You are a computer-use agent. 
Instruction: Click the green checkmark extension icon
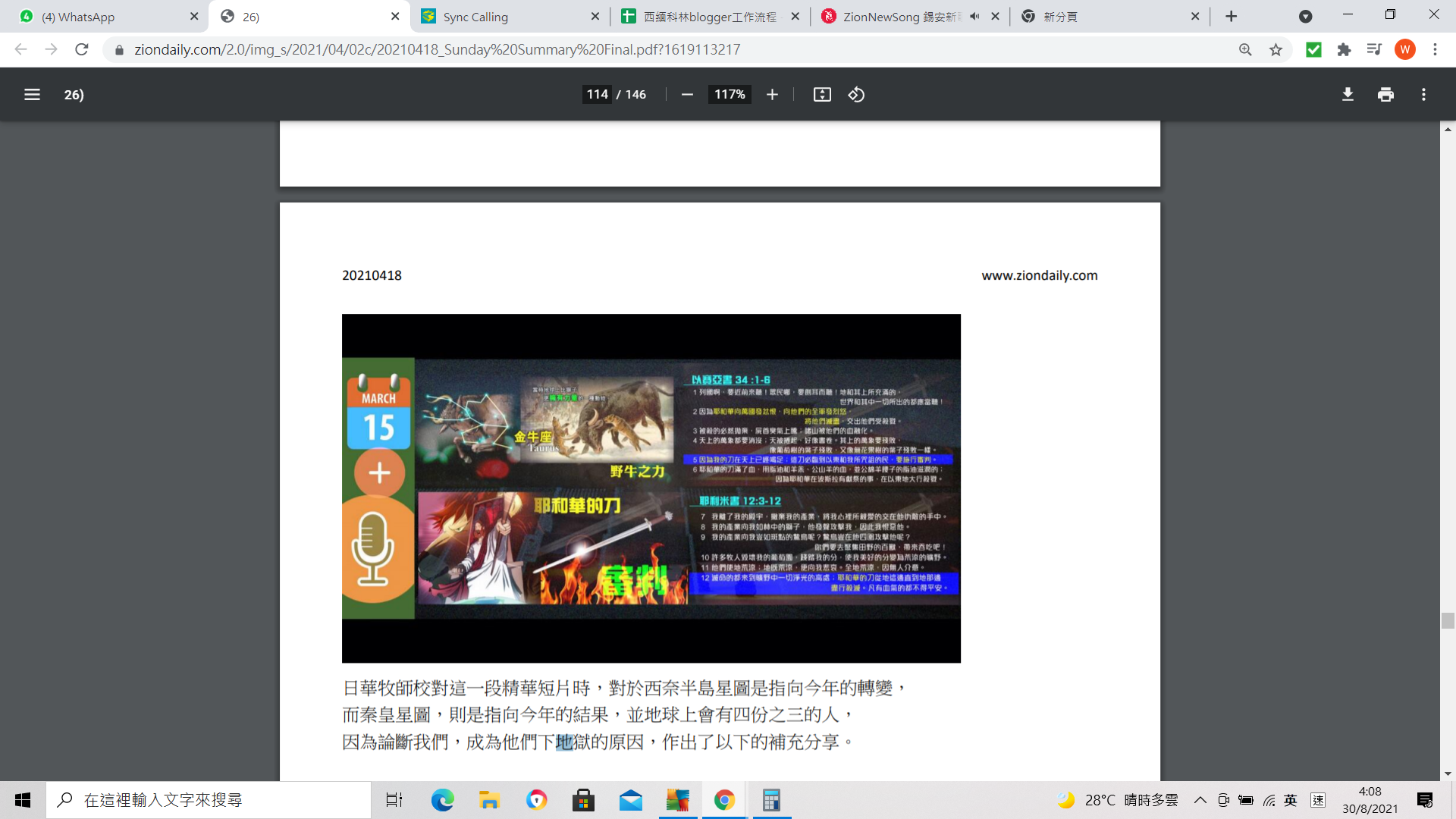(x=1313, y=49)
